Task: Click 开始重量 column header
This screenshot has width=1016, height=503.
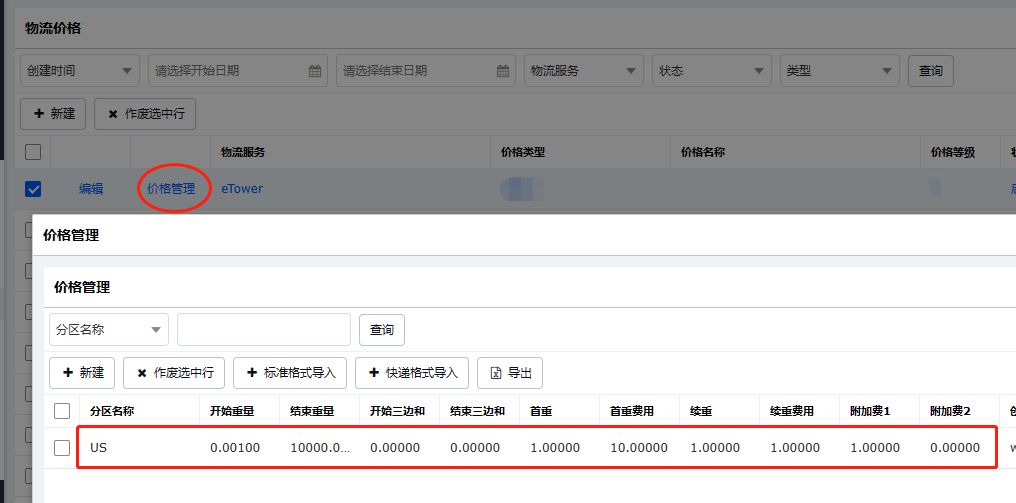Action: [x=232, y=411]
